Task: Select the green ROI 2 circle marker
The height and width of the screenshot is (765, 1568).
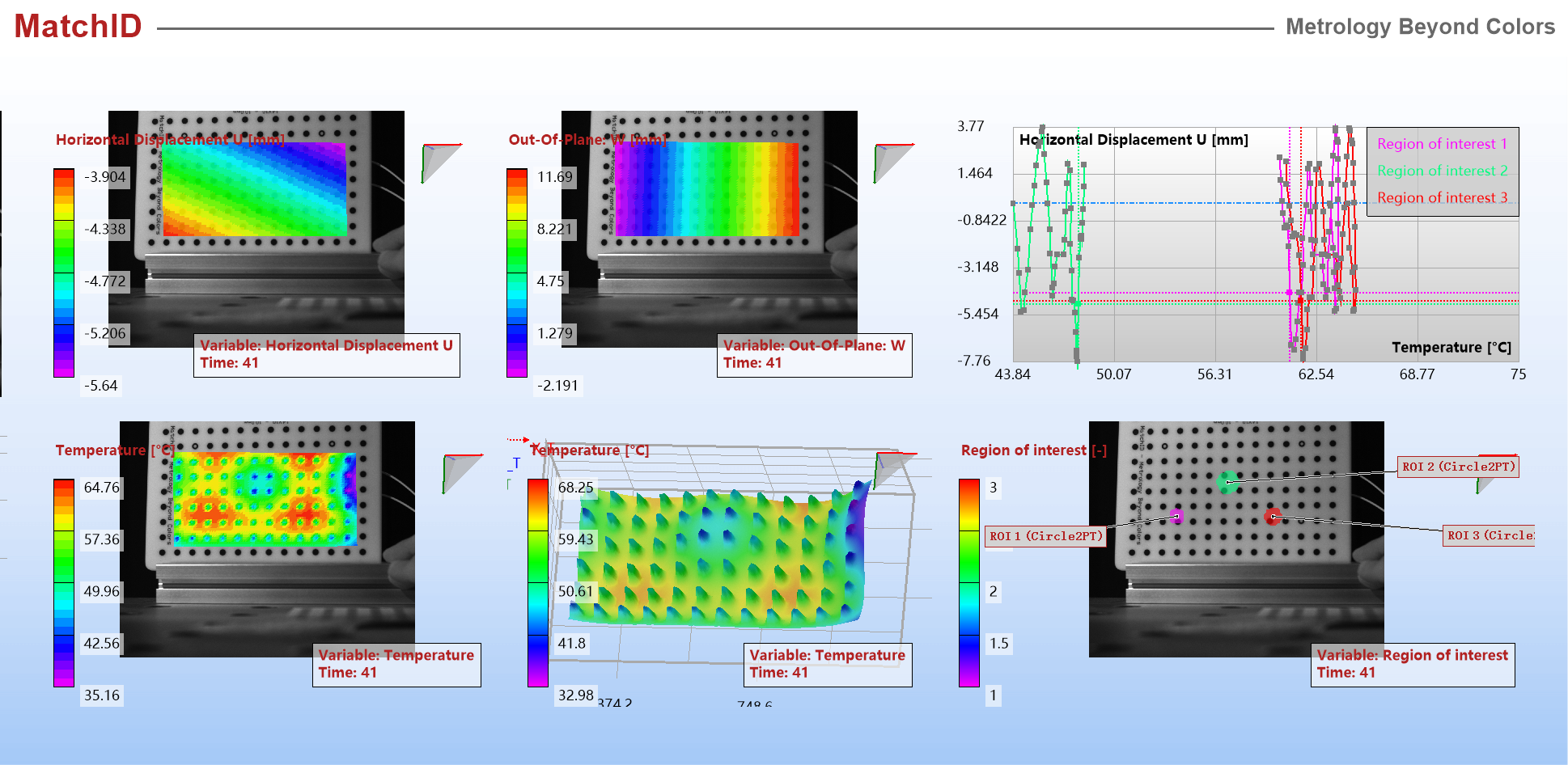Action: pyautogui.click(x=1227, y=482)
